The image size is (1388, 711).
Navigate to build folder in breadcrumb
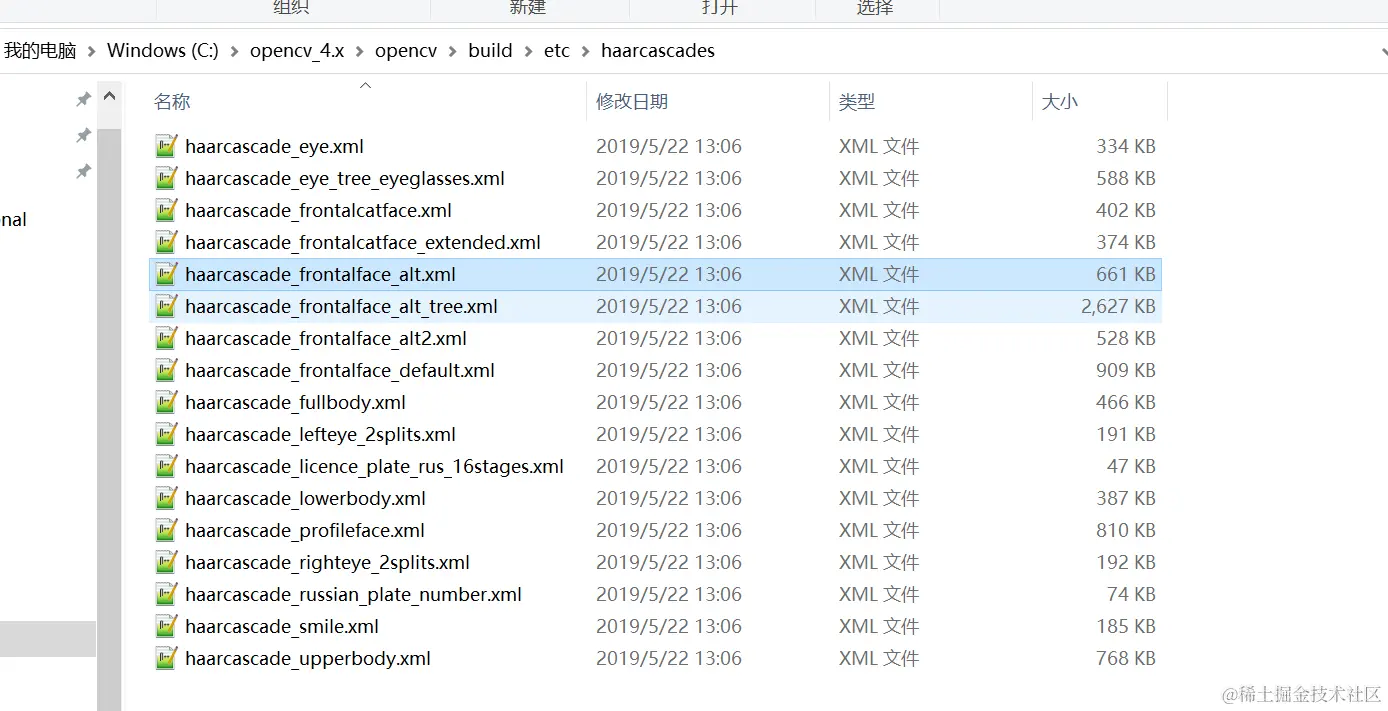tap(490, 51)
